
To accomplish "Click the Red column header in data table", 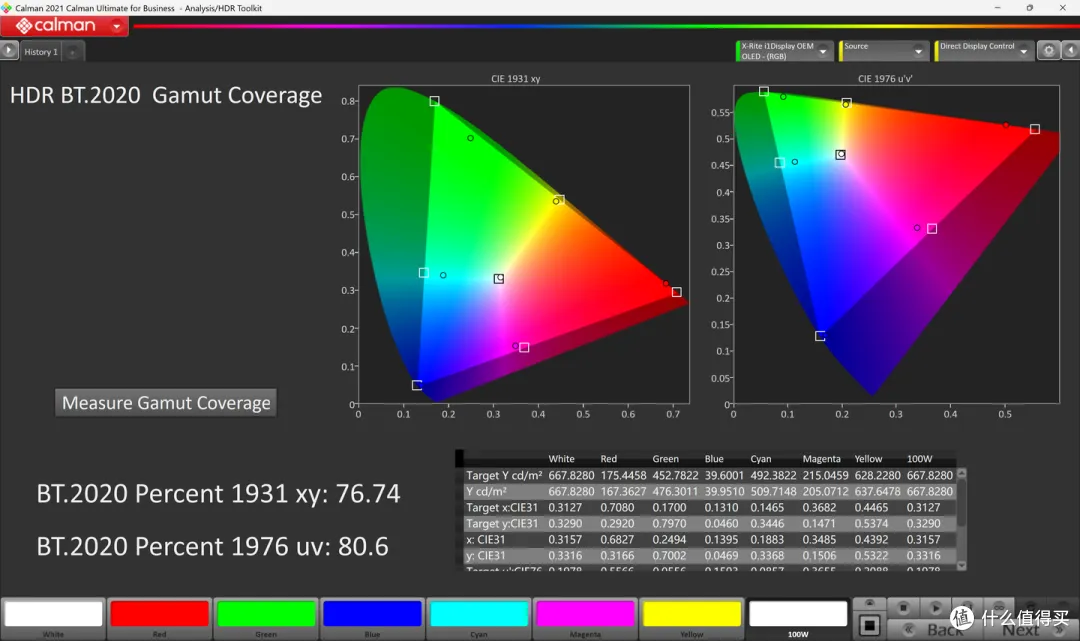I will pyautogui.click(x=608, y=459).
